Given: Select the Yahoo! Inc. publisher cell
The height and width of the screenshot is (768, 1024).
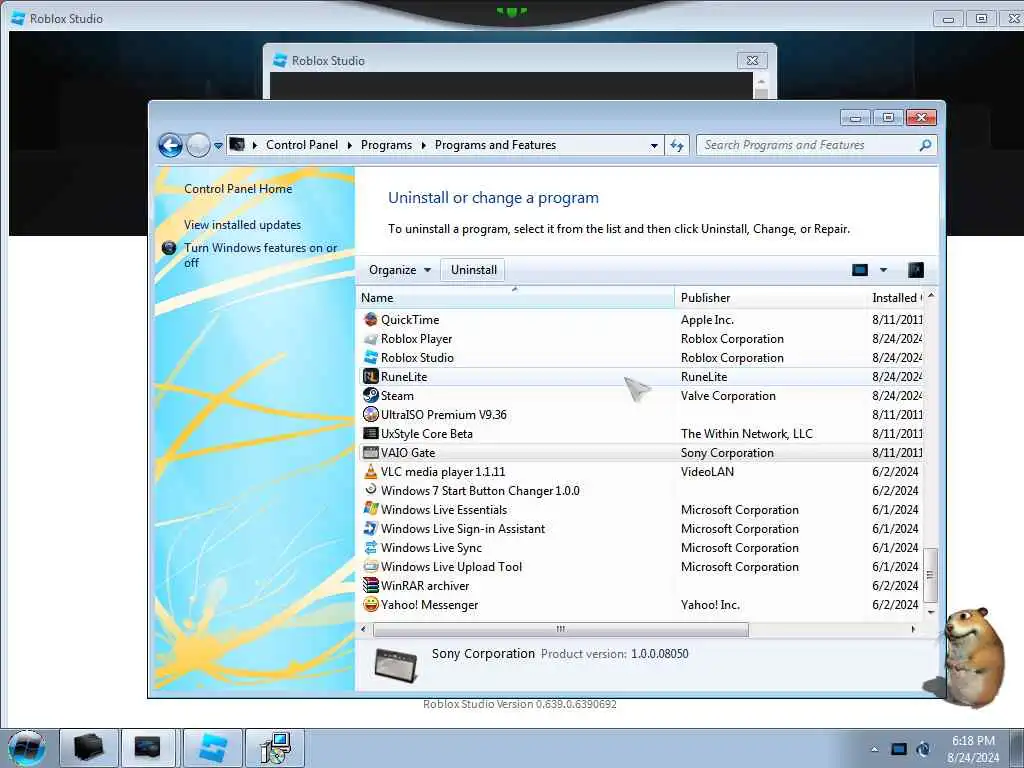Looking at the screenshot, I should pos(710,605).
